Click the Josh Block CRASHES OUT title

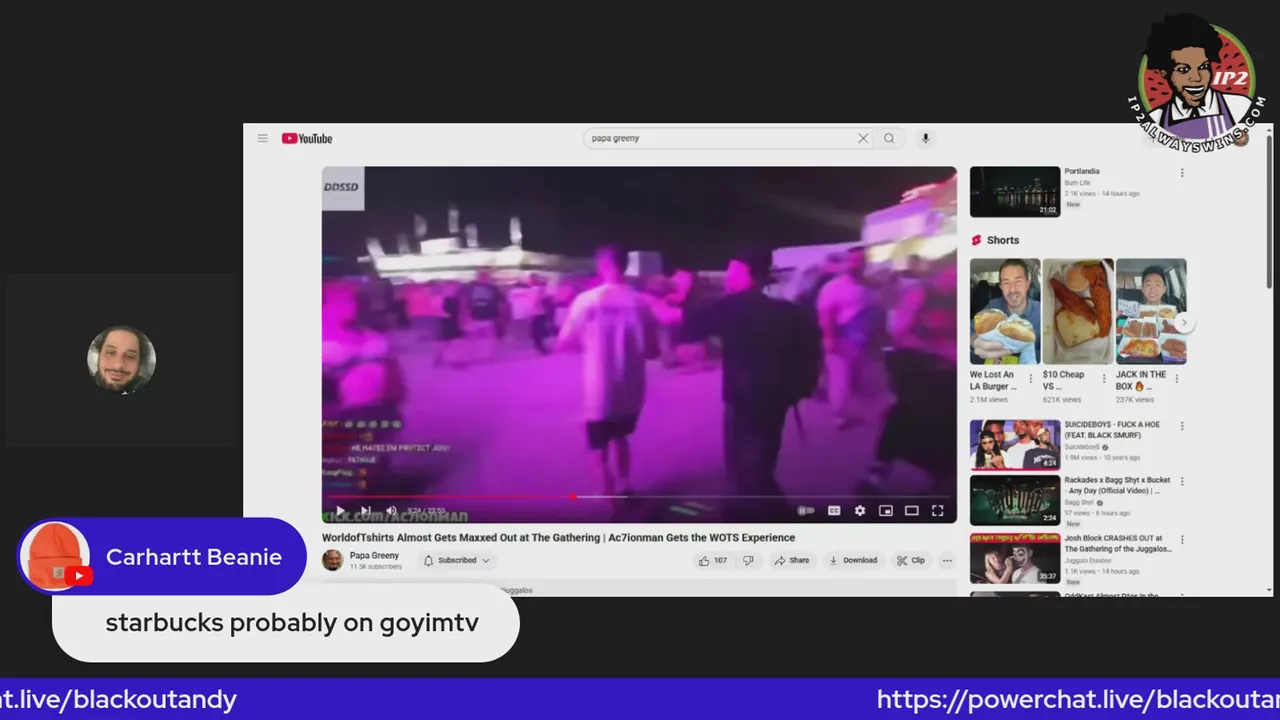click(1118, 543)
